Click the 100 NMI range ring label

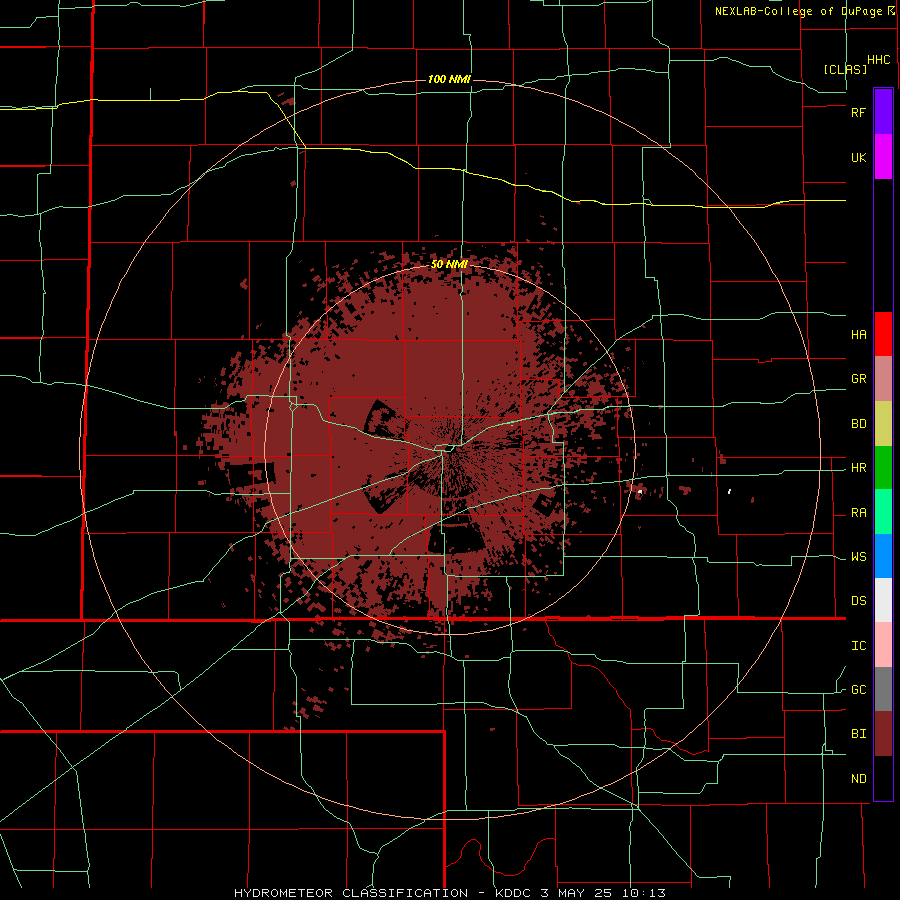(x=449, y=79)
